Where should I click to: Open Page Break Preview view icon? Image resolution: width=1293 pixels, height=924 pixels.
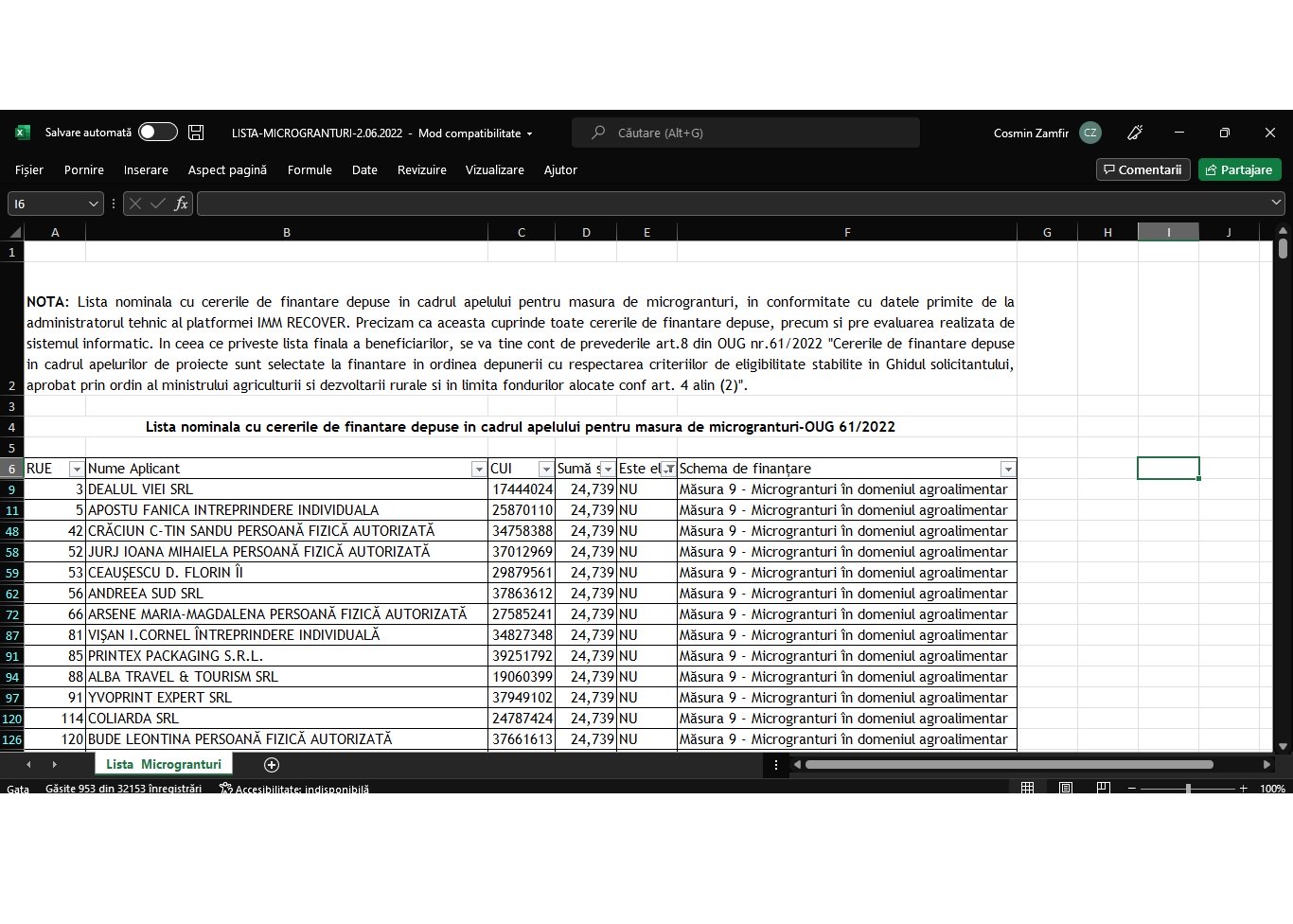1103,788
